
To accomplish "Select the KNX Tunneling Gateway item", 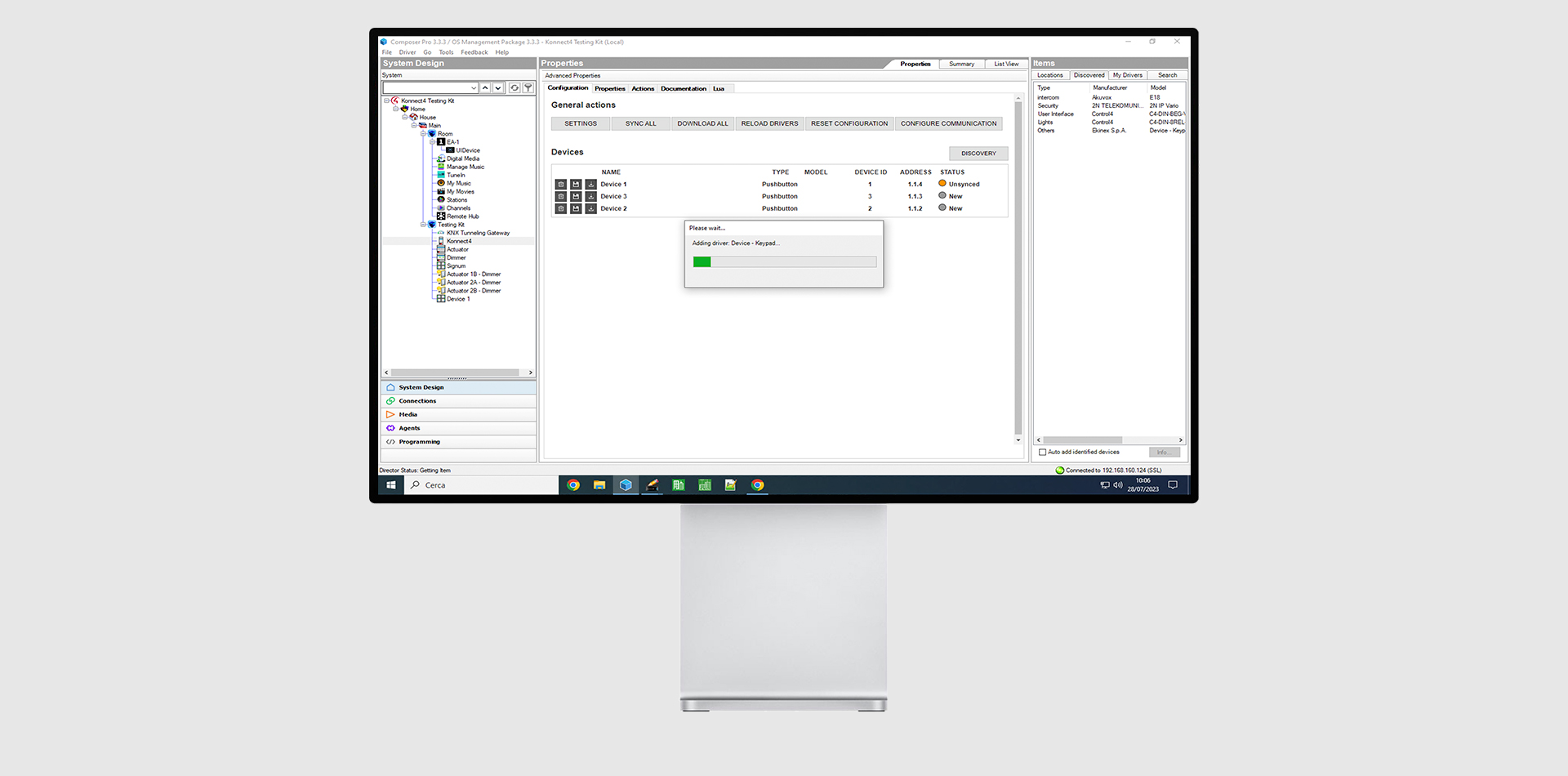I will 478,233.
